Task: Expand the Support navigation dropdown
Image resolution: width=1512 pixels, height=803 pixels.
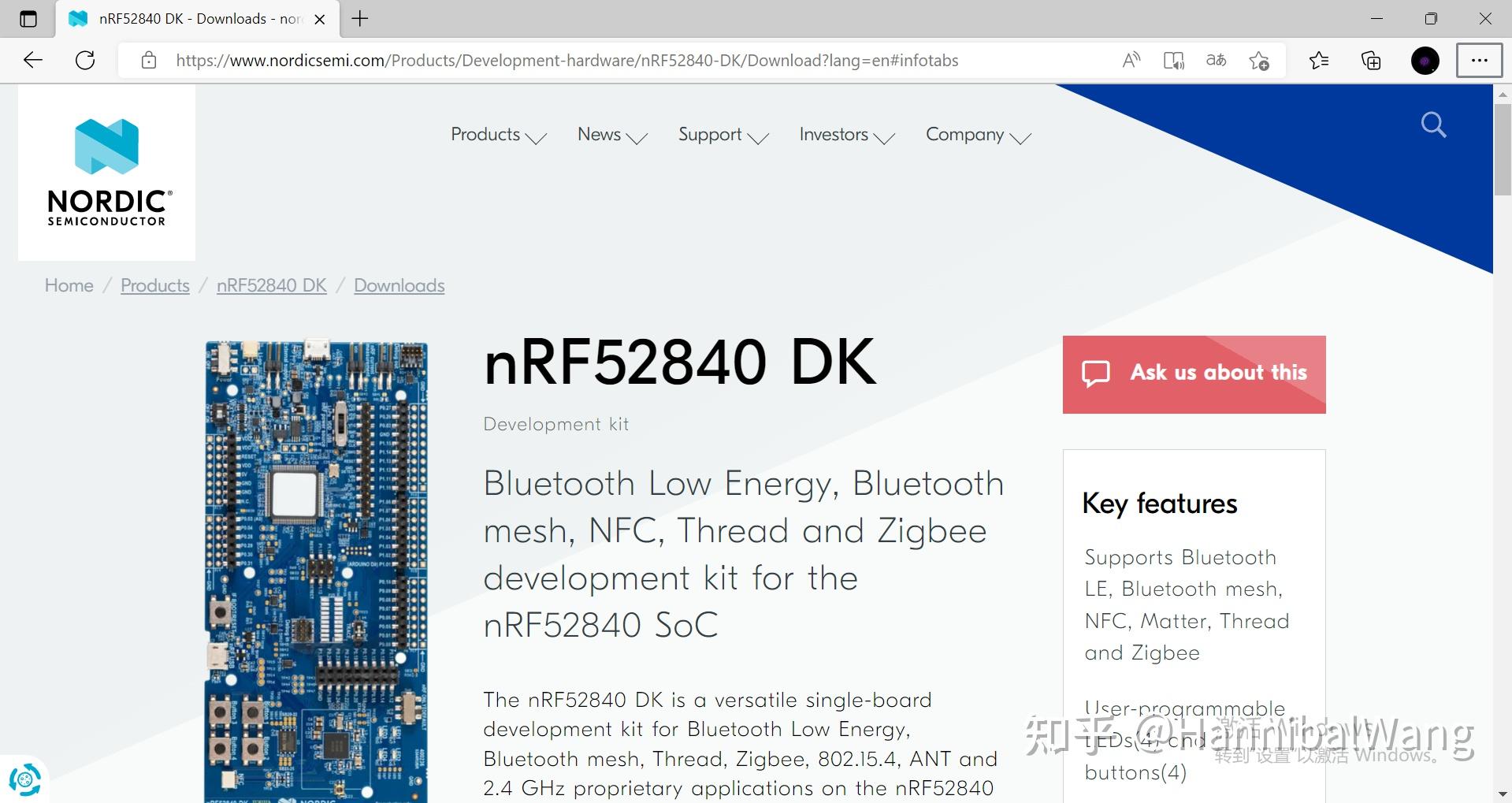Action: click(x=709, y=135)
